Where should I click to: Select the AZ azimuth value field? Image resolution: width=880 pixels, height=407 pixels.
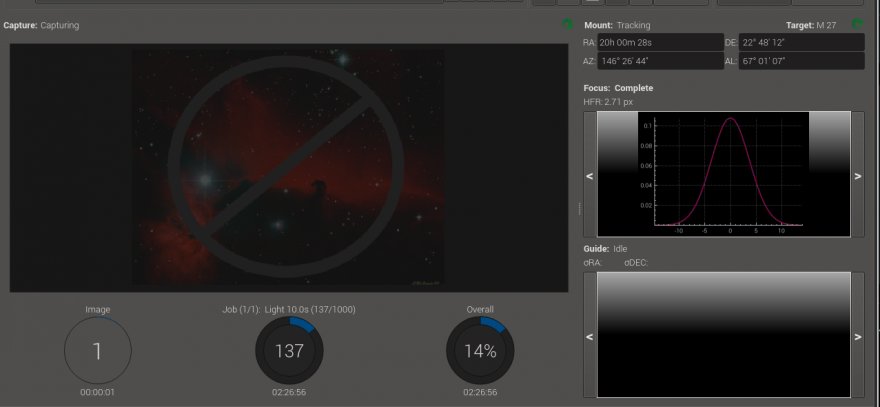[660, 62]
